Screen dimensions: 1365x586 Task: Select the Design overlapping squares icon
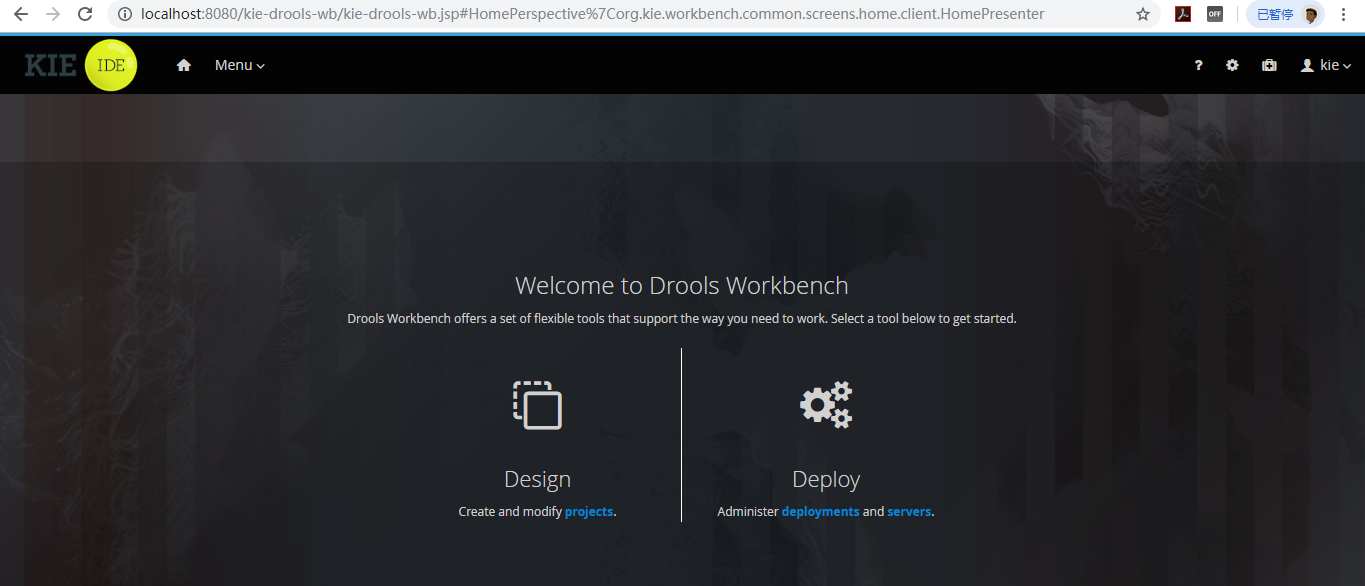pyautogui.click(x=538, y=405)
